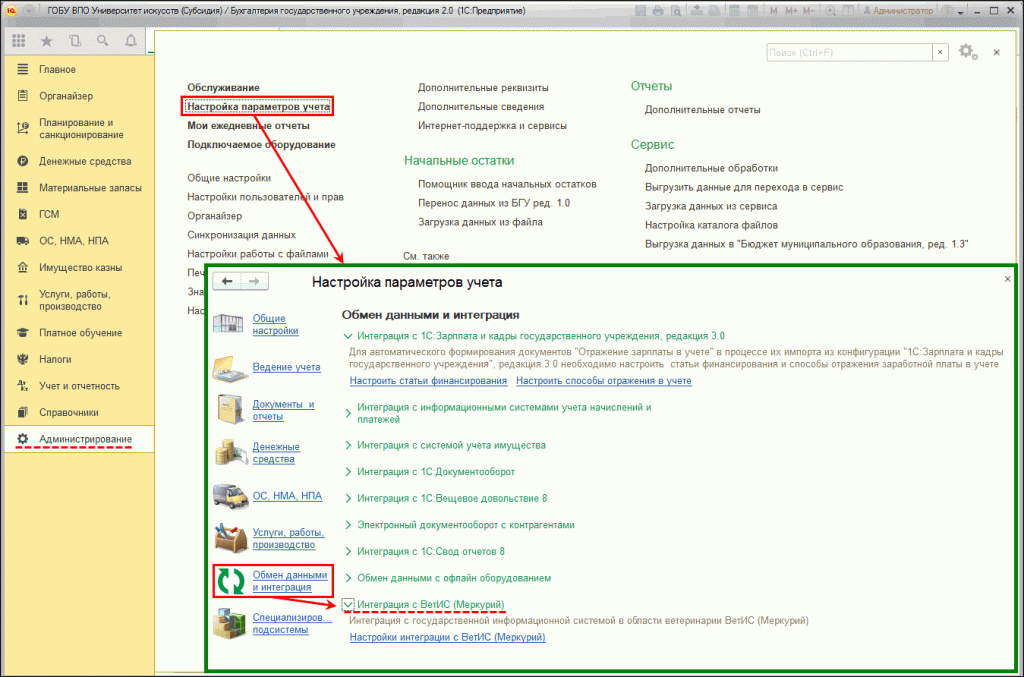Screen dimensions: 1024x677
Task: Click Настройки интеграции с ВетИС (Меркурий) link
Action: [447, 637]
